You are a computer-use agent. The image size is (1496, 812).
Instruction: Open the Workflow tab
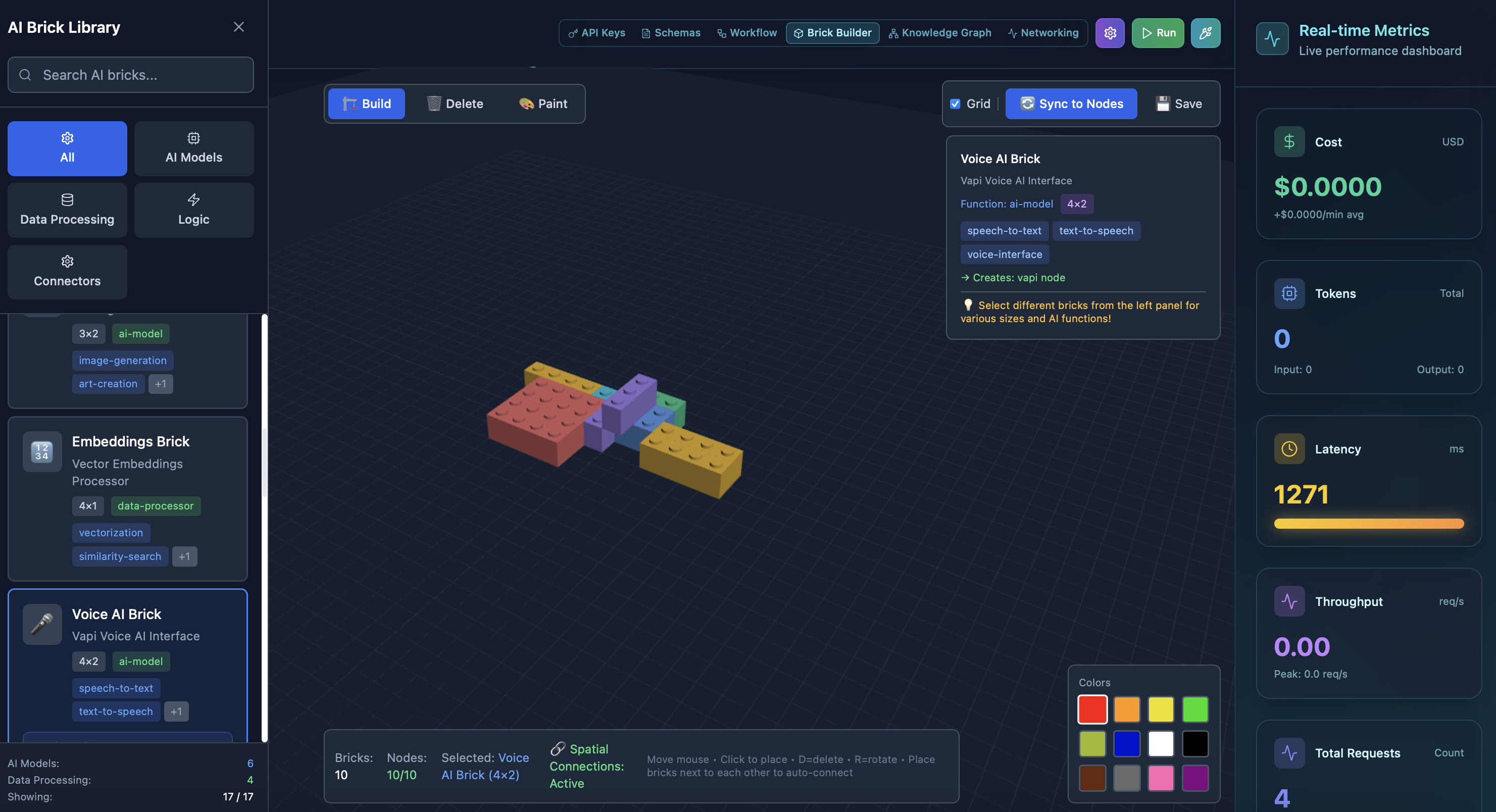point(746,33)
